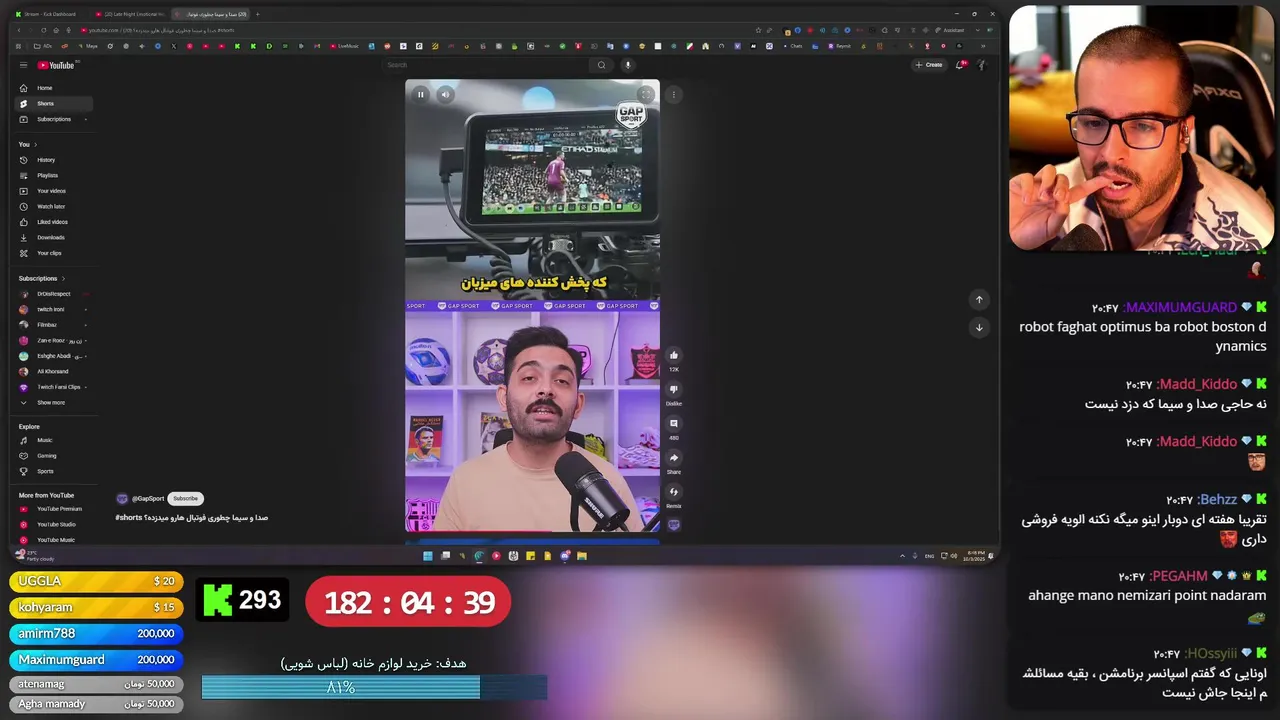
Task: Open weather widget in taskbar
Action: pos(36,556)
